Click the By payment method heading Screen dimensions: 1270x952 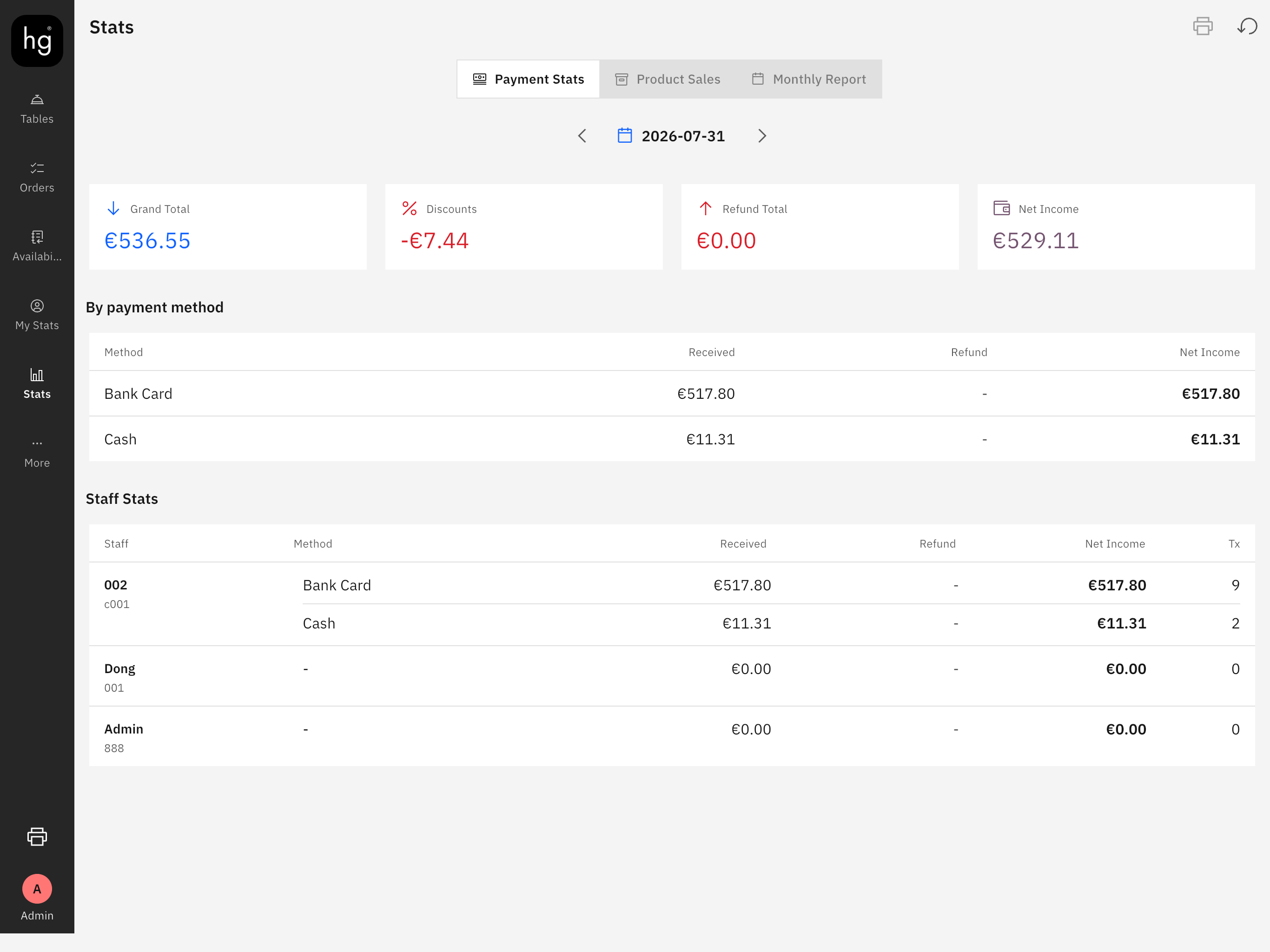[154, 307]
